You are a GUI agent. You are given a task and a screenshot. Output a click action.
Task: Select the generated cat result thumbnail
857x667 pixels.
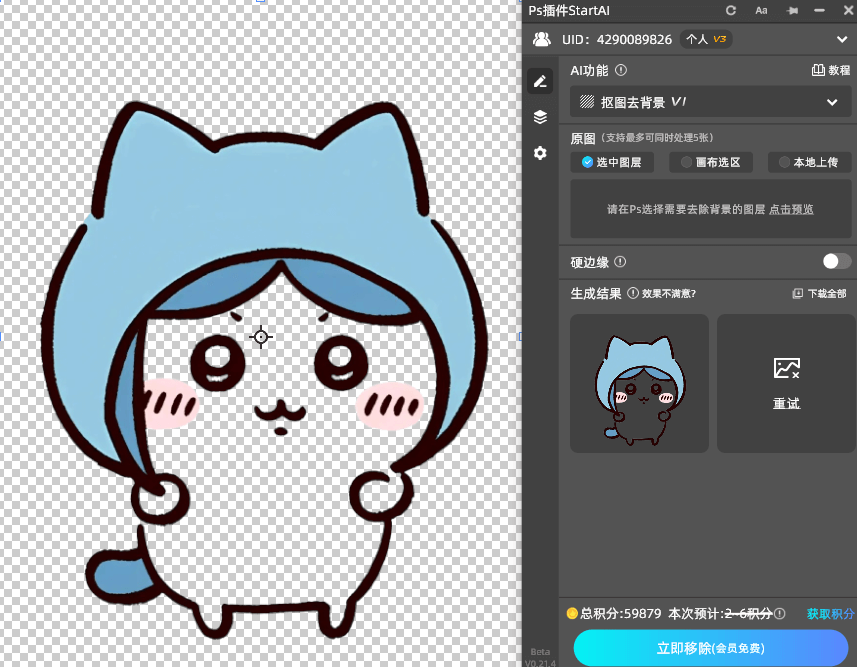tap(639, 383)
